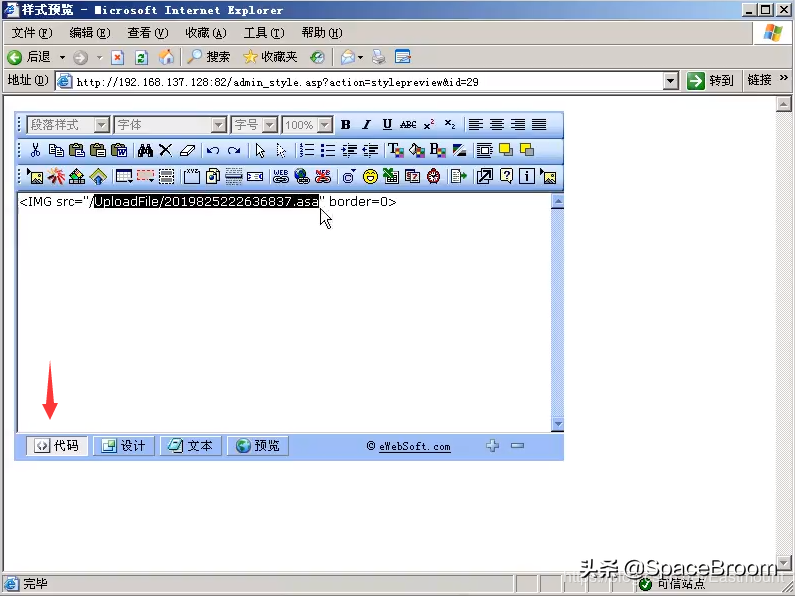Image resolution: width=795 pixels, height=596 pixels.
Task: Switch to 代码 code view mode
Action: (x=57, y=446)
